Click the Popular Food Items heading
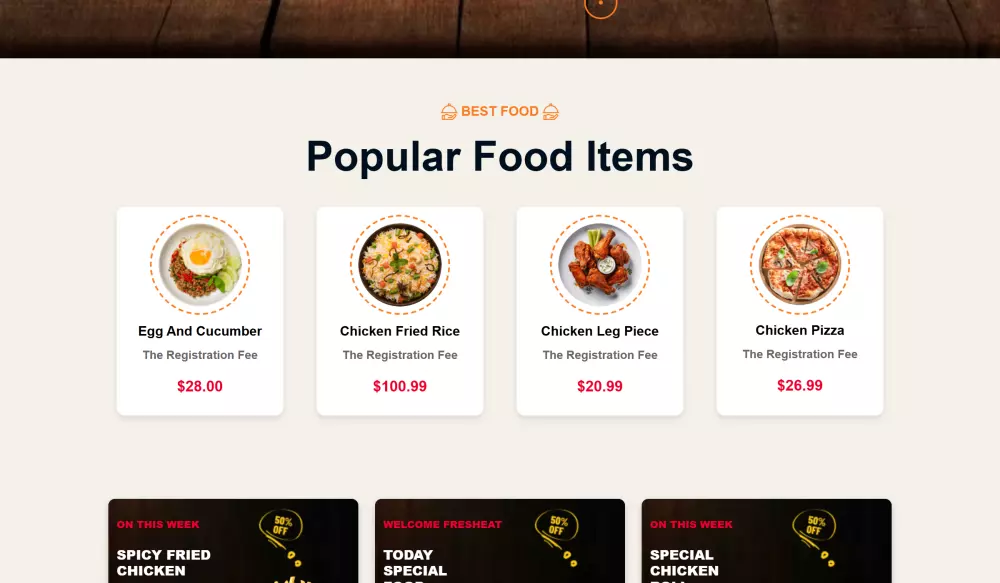 500,156
